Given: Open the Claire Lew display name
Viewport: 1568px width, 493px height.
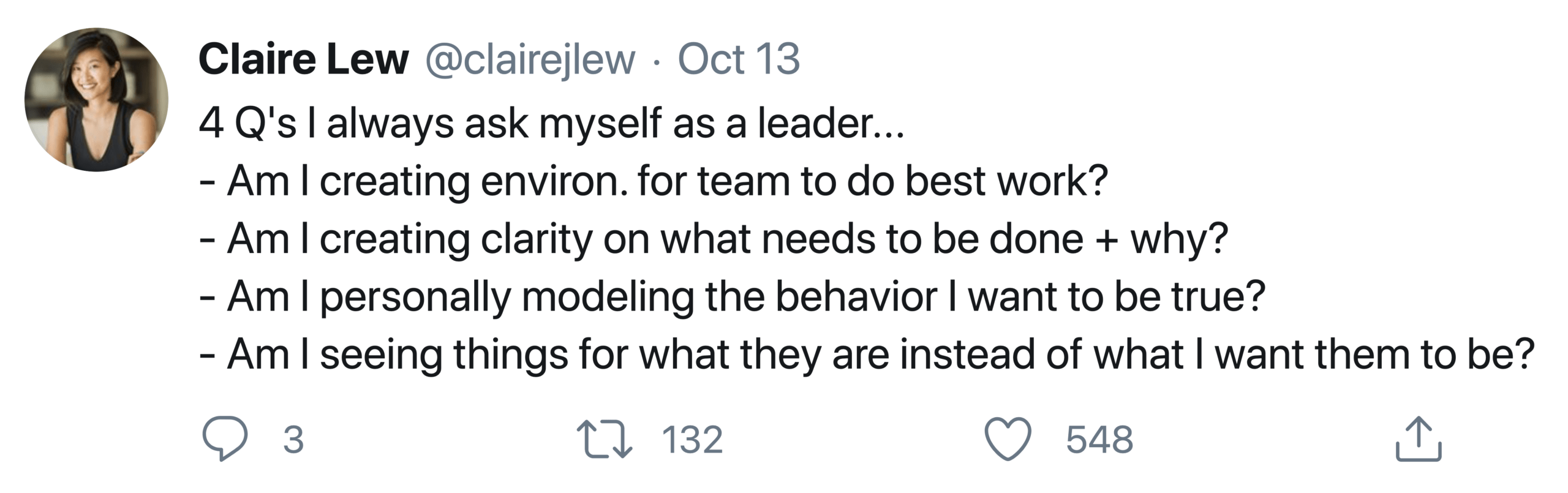Looking at the screenshot, I should click(x=303, y=59).
